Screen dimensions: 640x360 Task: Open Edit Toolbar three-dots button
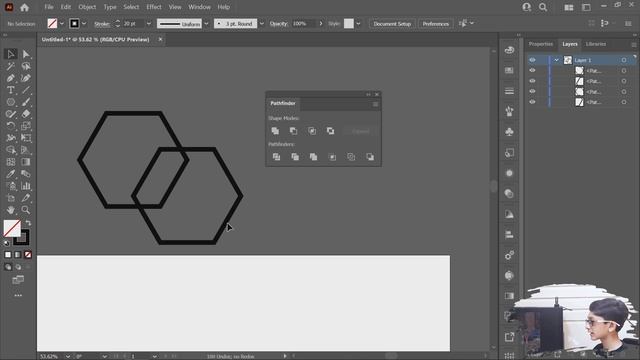pos(18,295)
